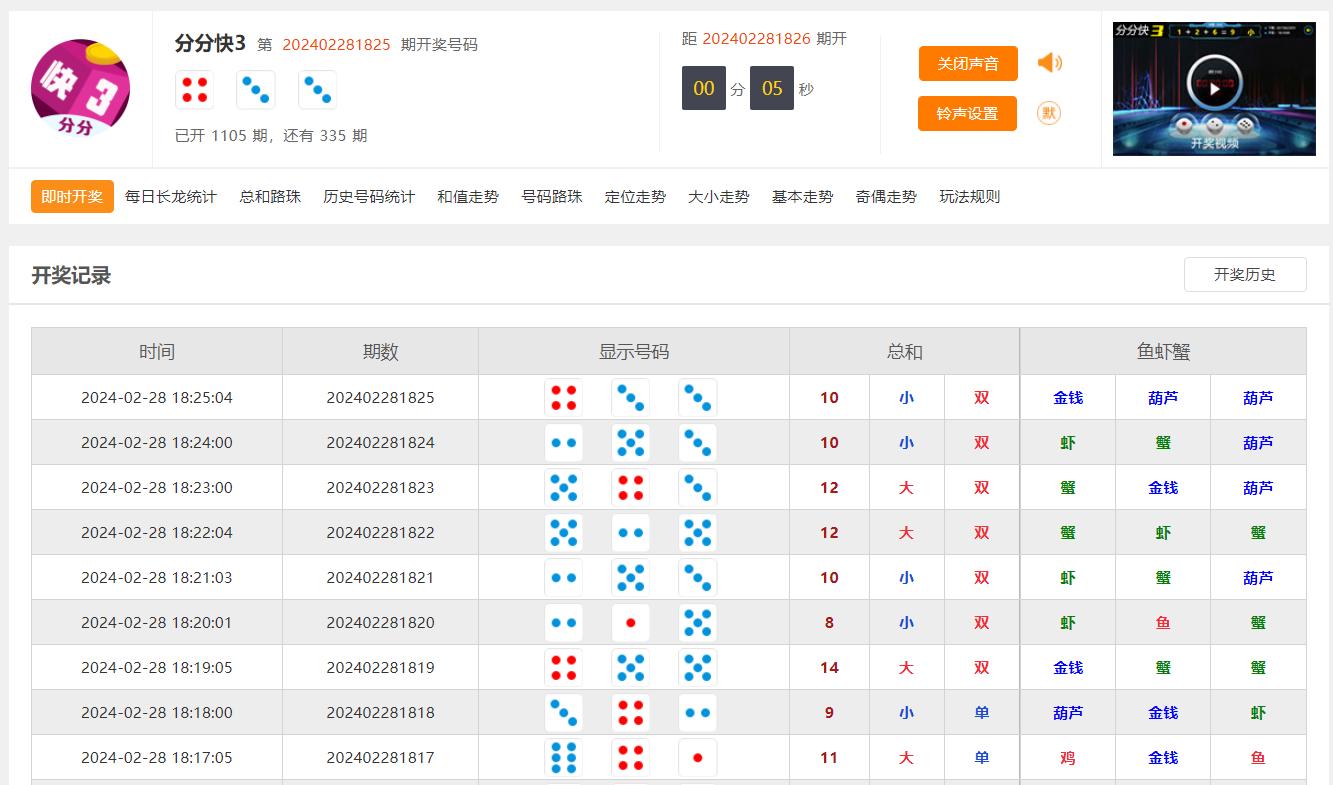1333x785 pixels.
Task: Click the middle dice in row 202402281819
Action: [630, 668]
